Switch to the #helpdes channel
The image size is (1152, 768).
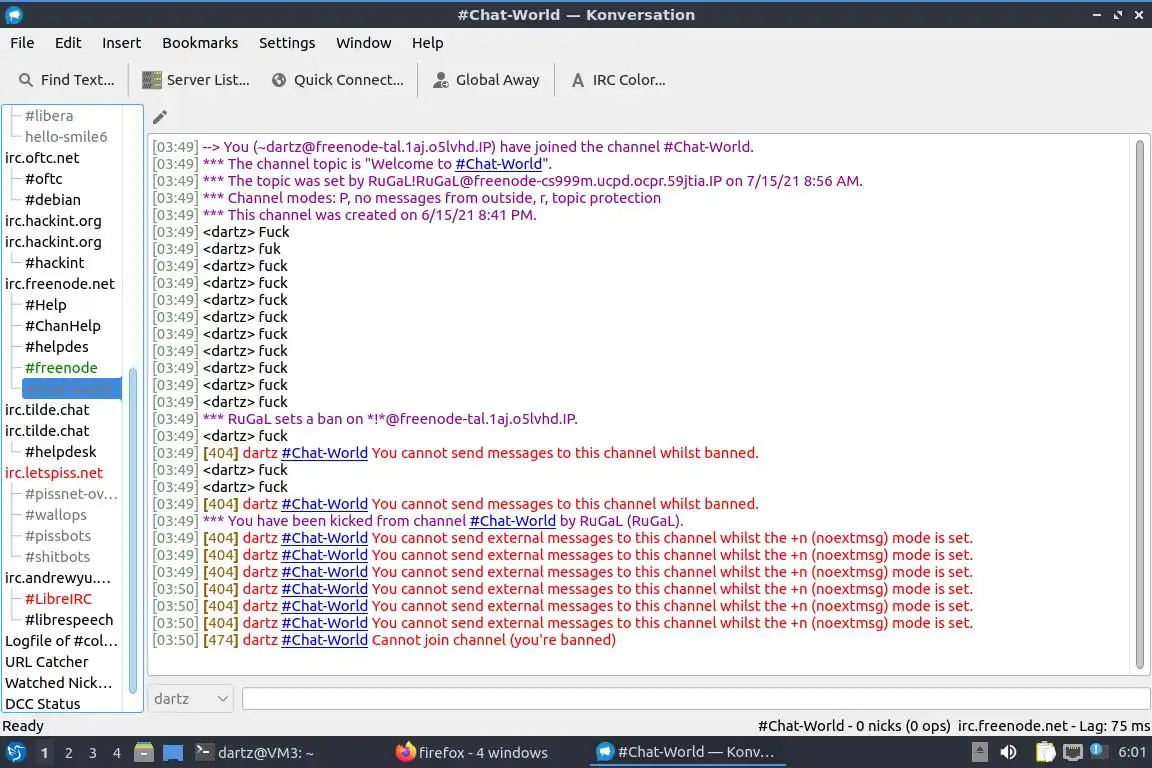[x=57, y=347]
